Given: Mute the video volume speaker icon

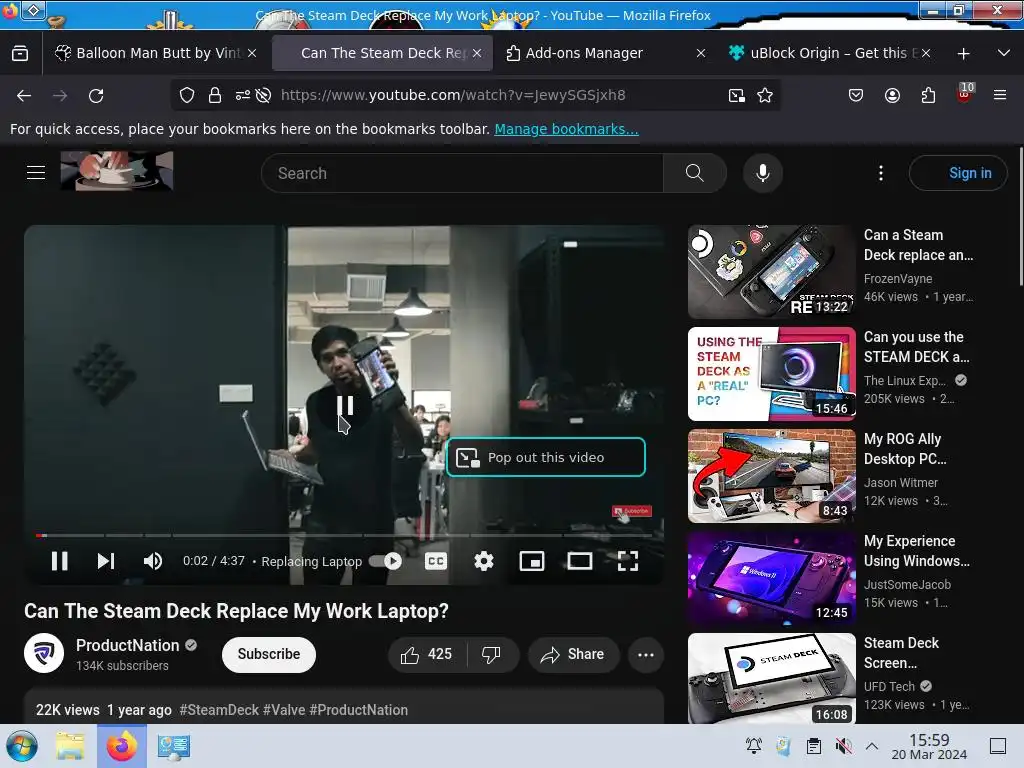Looking at the screenshot, I should [x=153, y=561].
